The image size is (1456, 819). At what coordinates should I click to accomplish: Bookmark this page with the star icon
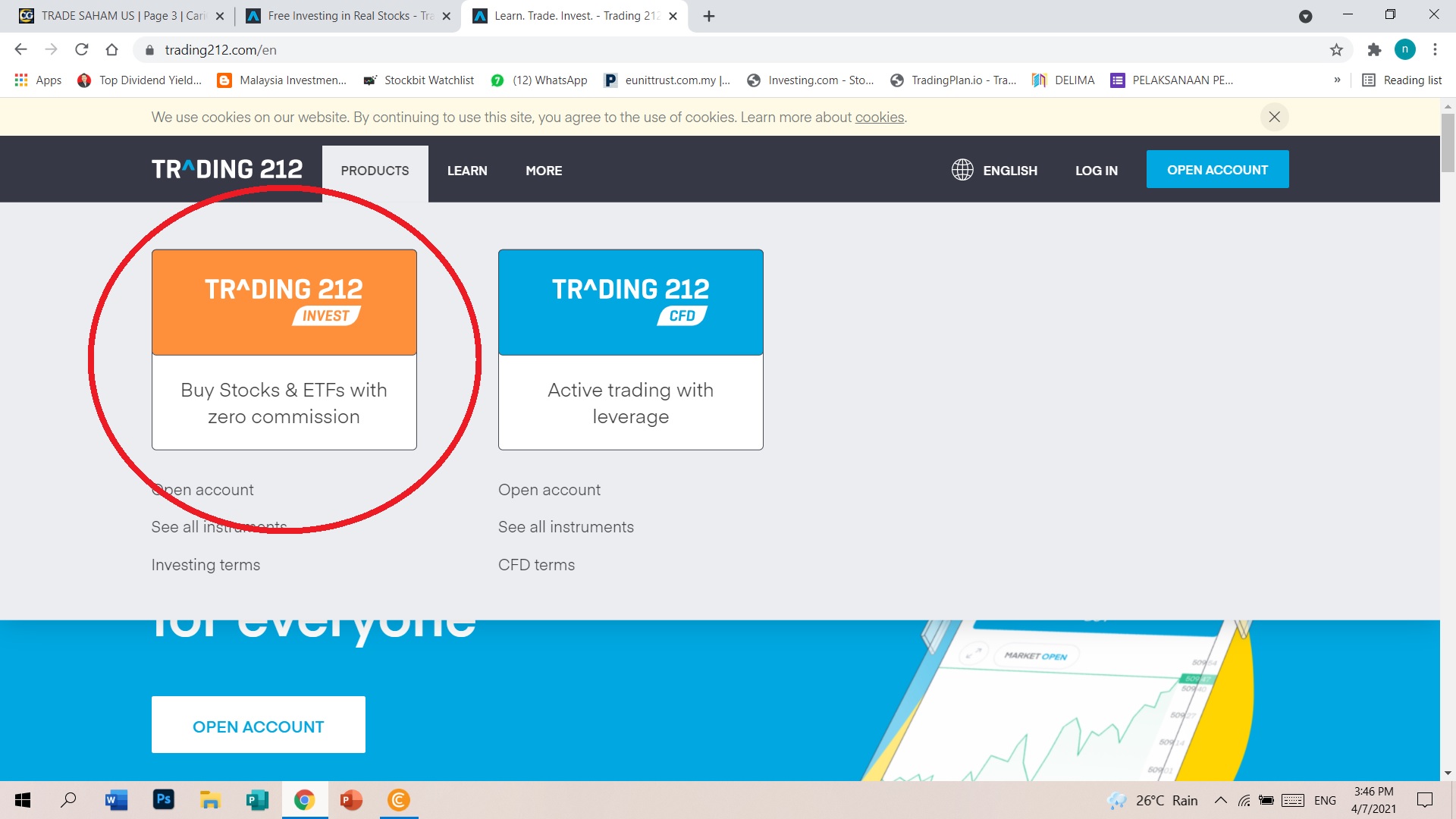[1336, 50]
